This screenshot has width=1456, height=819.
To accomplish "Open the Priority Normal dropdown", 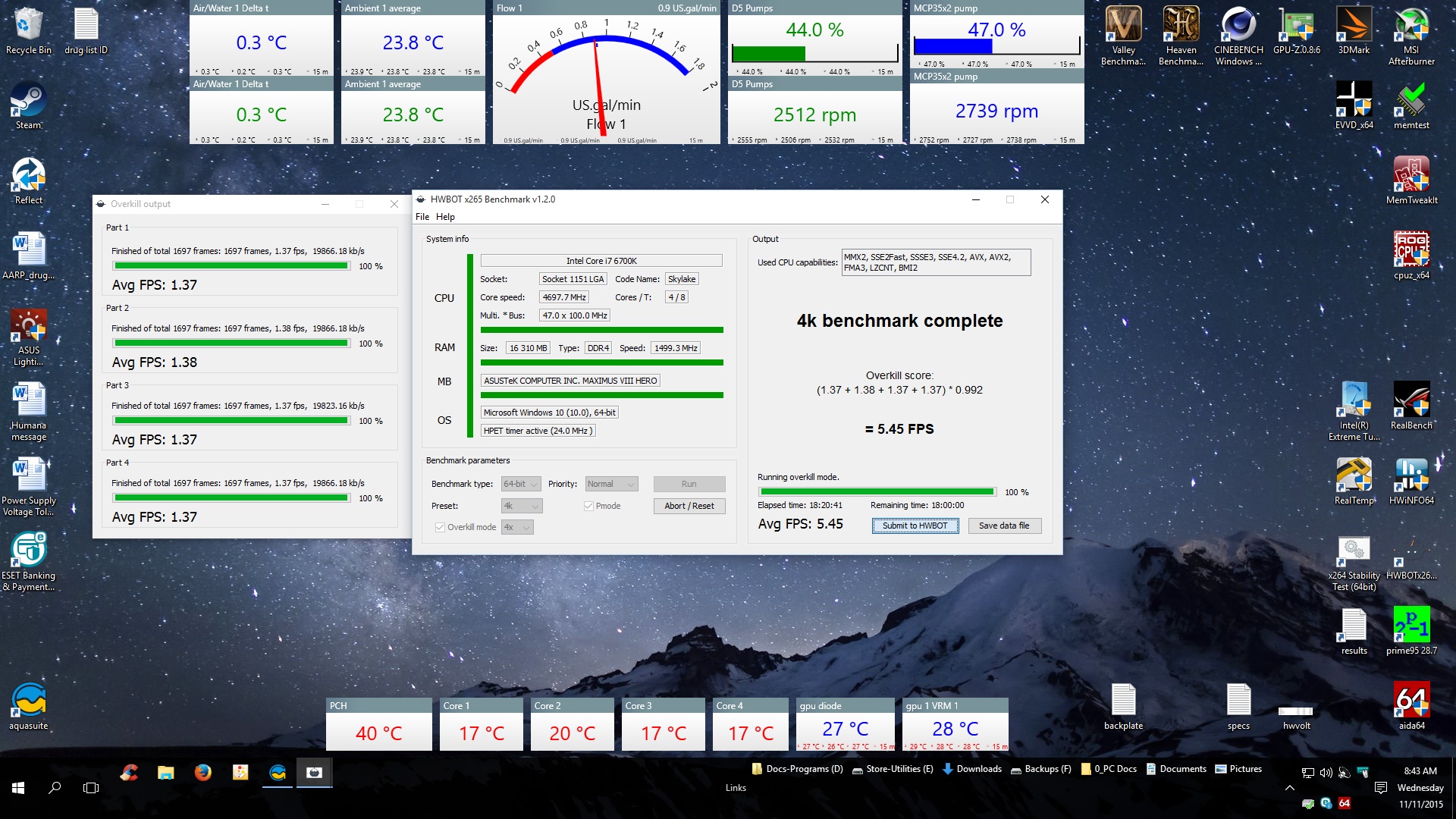I will coord(611,484).
